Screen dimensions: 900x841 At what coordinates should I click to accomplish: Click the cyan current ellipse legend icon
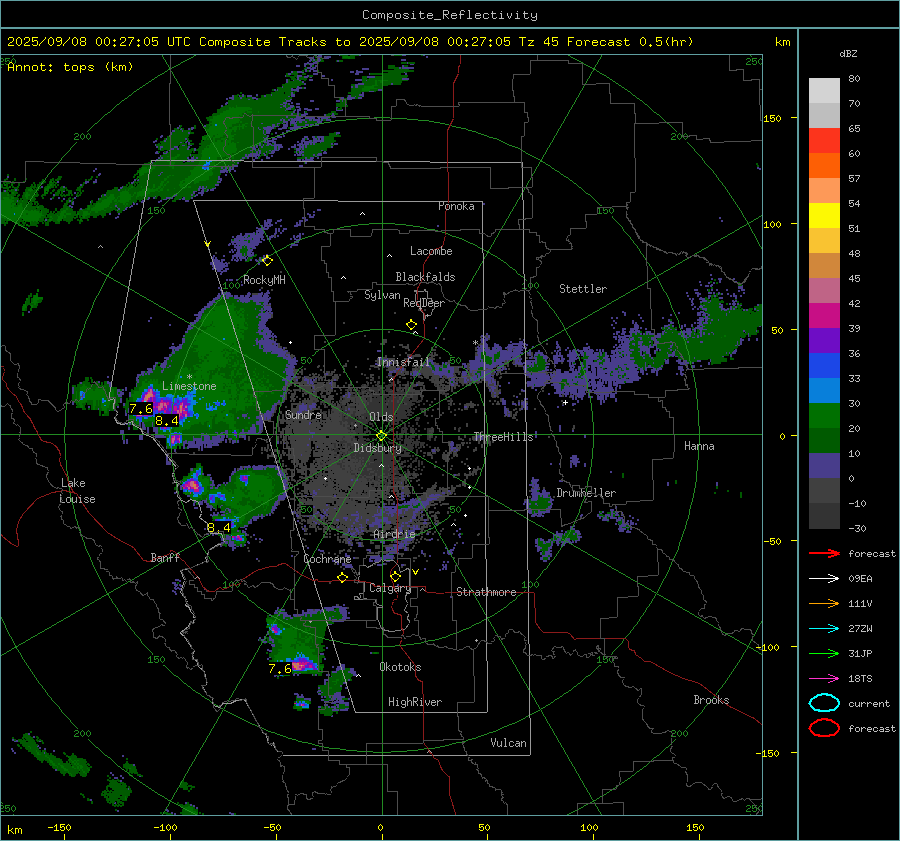(824, 703)
